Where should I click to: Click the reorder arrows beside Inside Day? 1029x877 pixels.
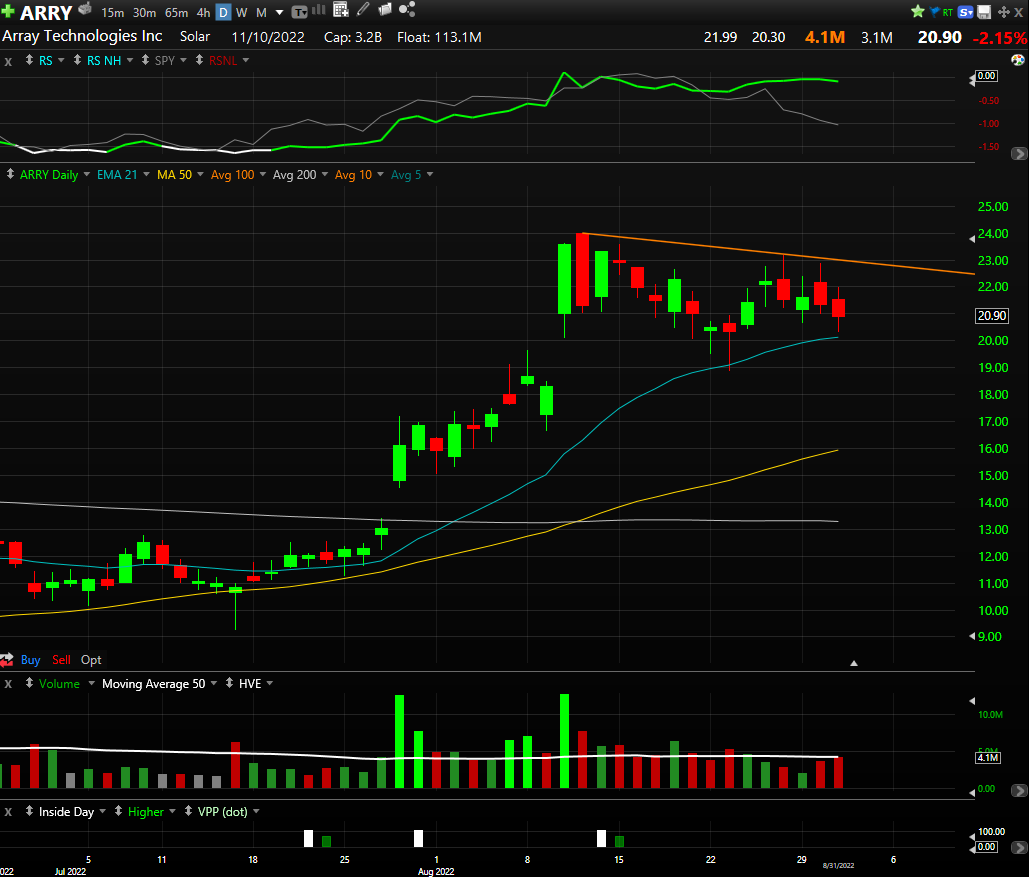tap(30, 811)
